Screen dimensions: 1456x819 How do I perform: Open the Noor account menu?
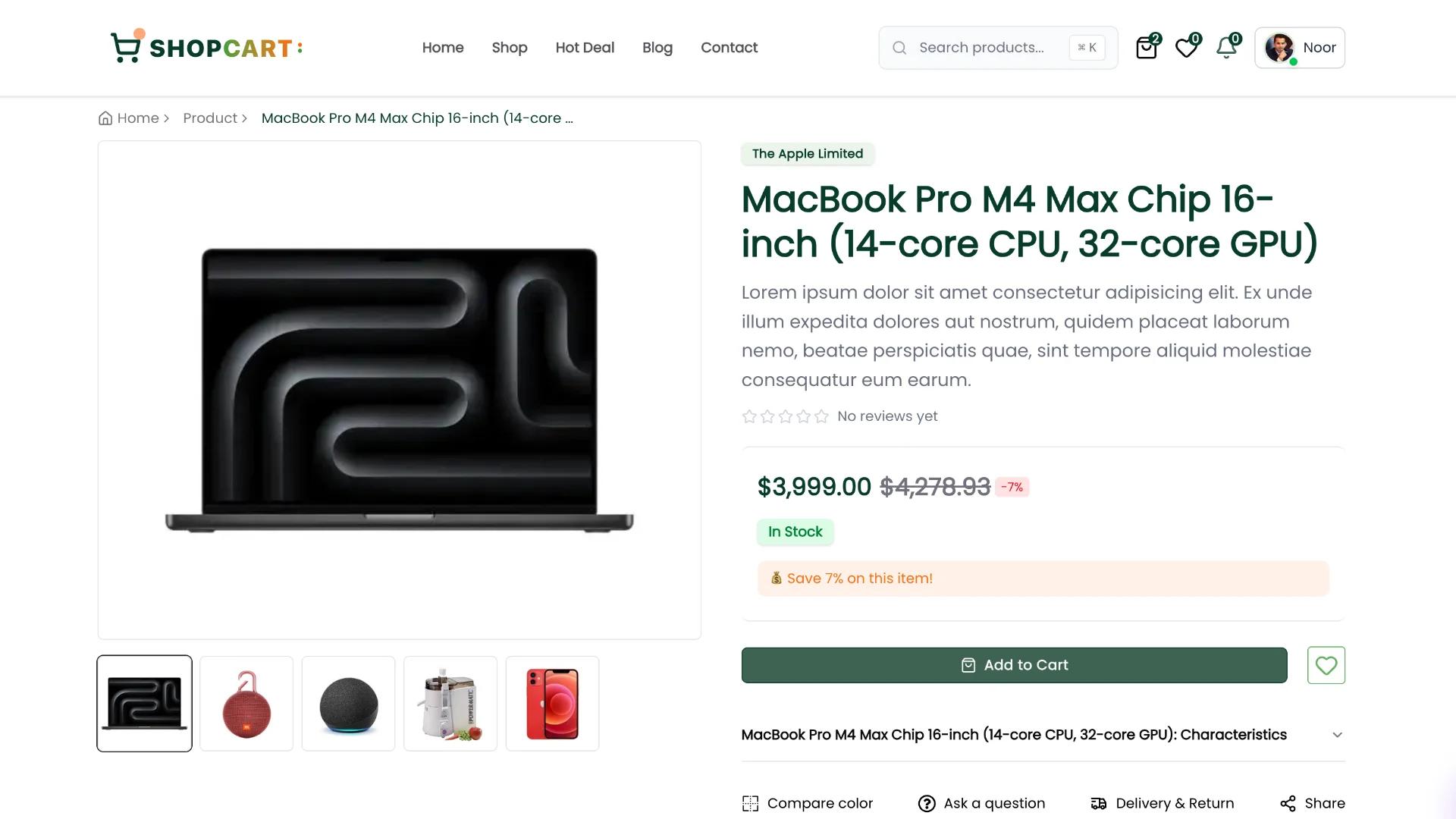point(1299,47)
